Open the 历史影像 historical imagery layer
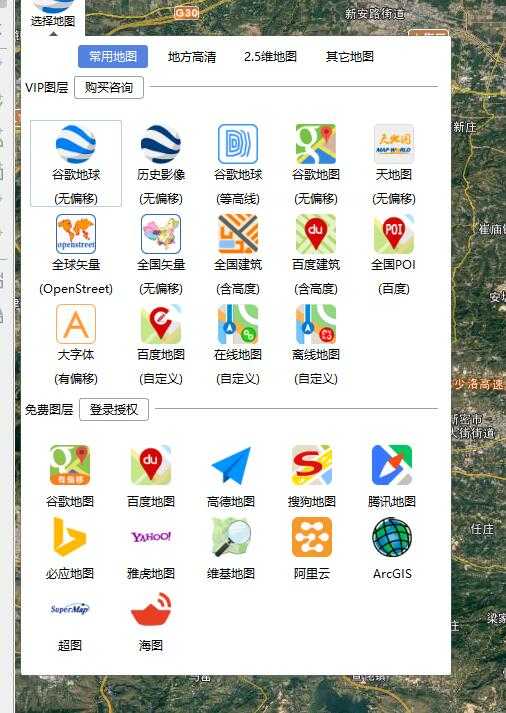This screenshot has width=506, height=713. (x=161, y=163)
